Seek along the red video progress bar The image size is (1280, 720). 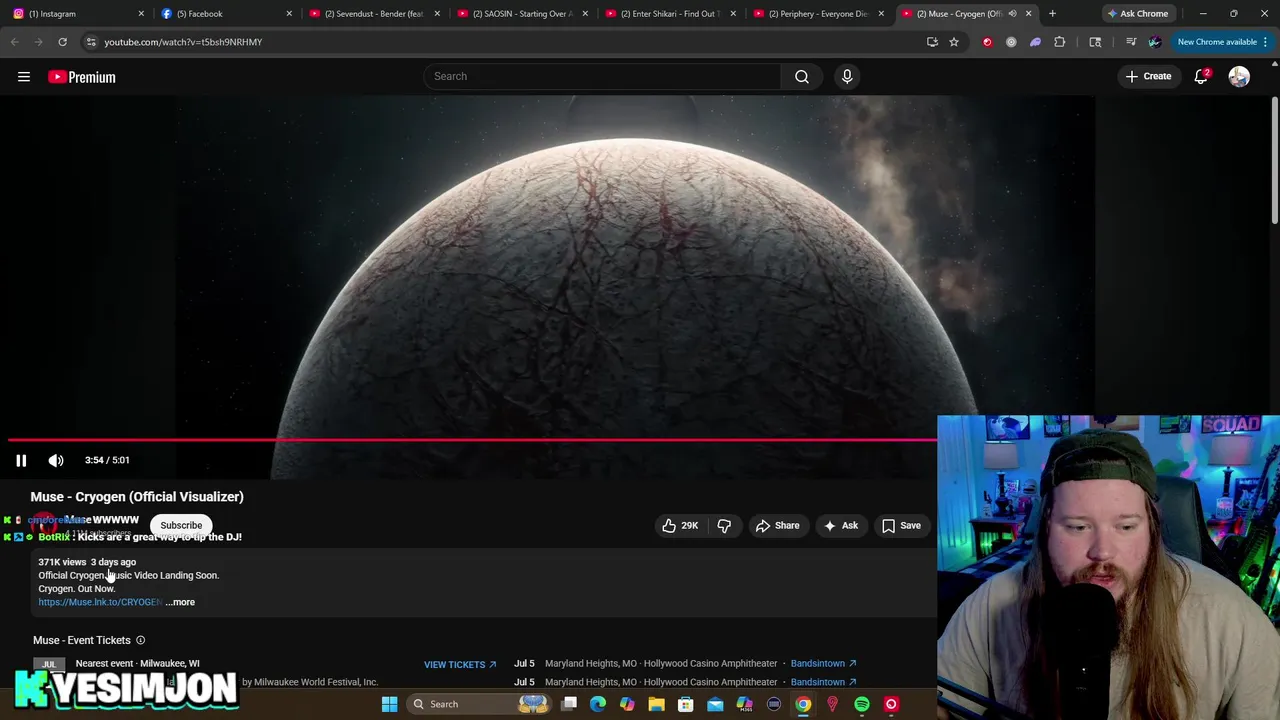pyautogui.click(x=472, y=439)
